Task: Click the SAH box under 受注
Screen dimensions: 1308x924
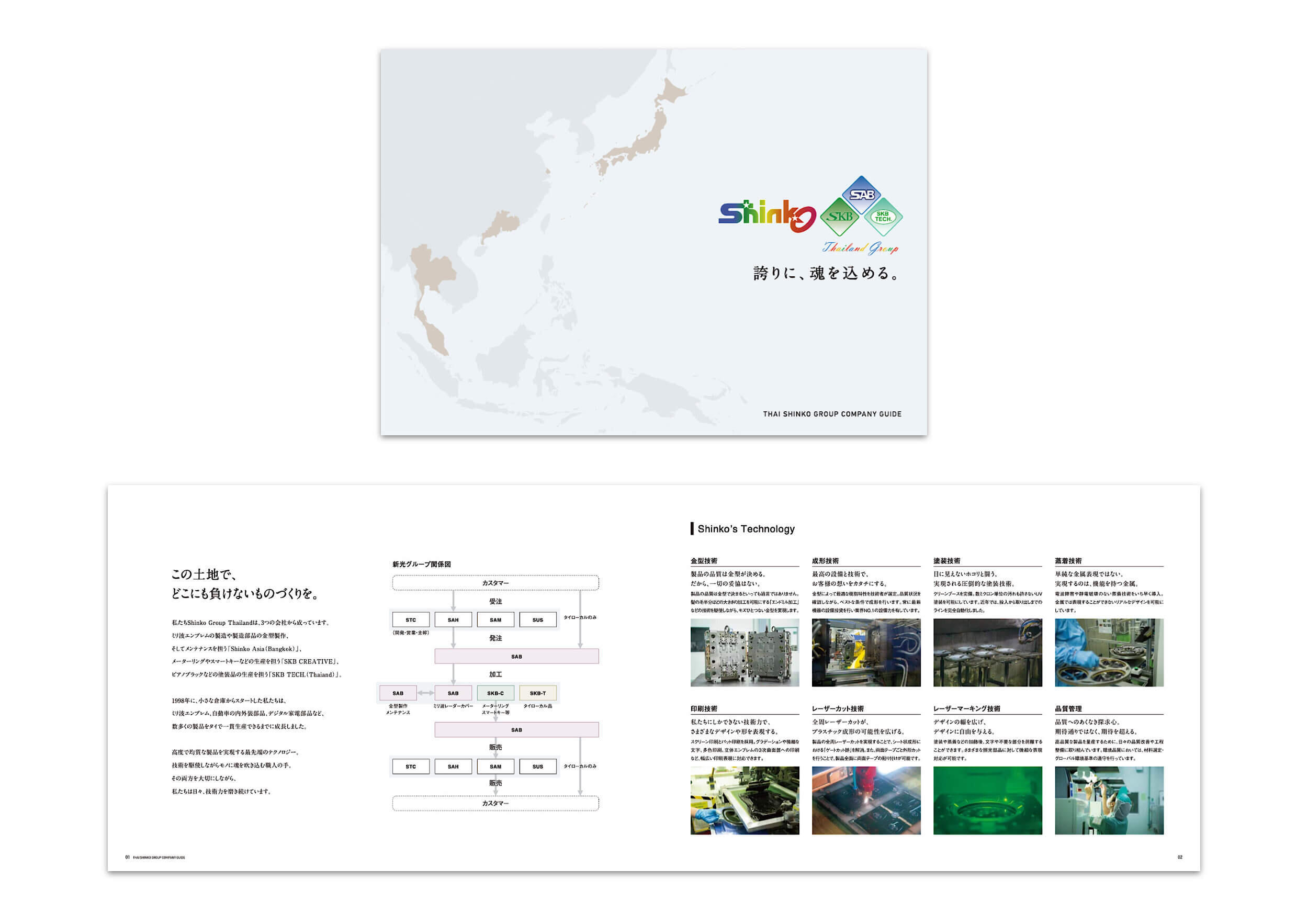Action: [x=453, y=620]
